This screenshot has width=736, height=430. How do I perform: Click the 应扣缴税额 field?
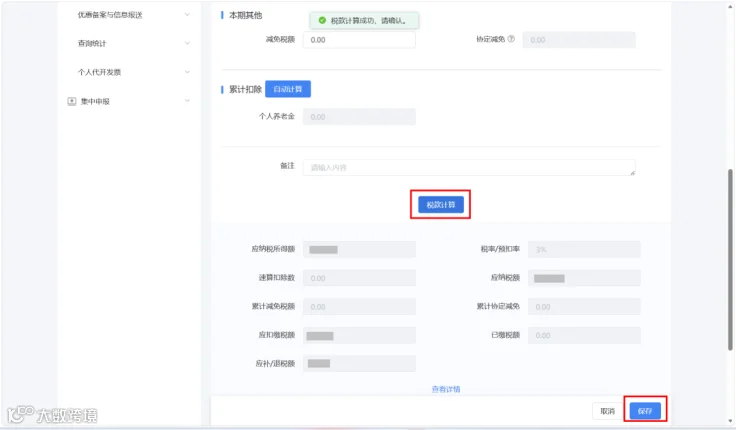click(359, 335)
